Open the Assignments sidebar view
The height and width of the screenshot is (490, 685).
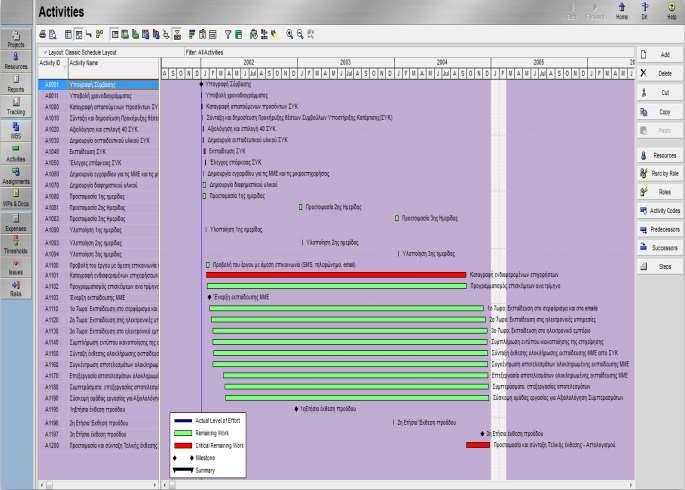pos(16,176)
